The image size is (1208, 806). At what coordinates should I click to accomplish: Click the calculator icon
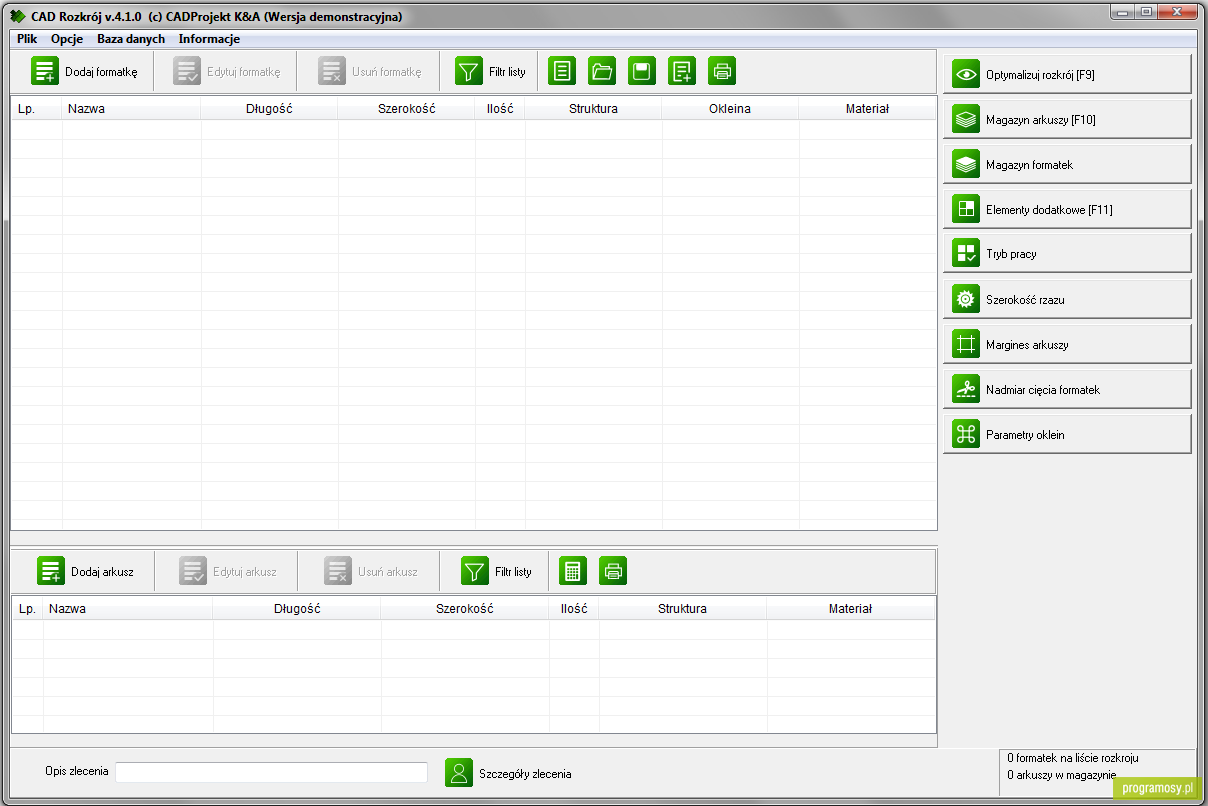(x=573, y=571)
